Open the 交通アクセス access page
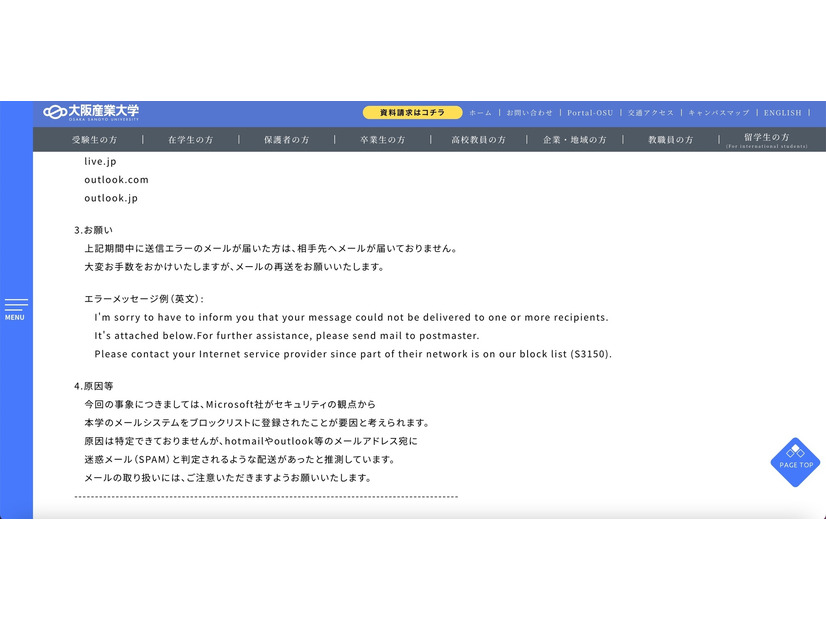 (x=650, y=112)
